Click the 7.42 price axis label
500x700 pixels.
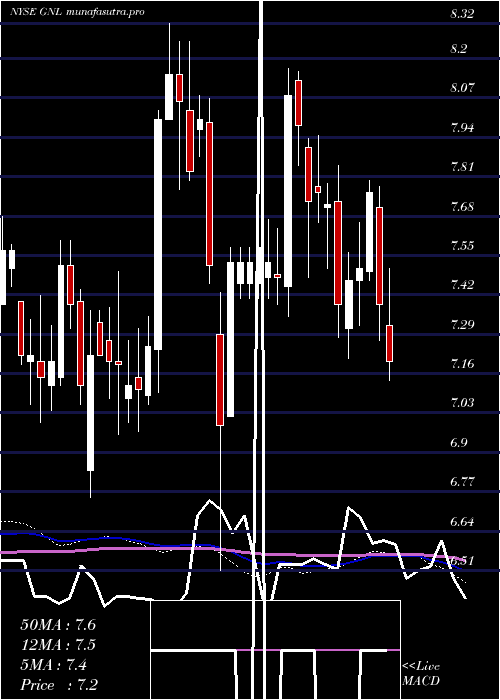[x=462, y=284]
